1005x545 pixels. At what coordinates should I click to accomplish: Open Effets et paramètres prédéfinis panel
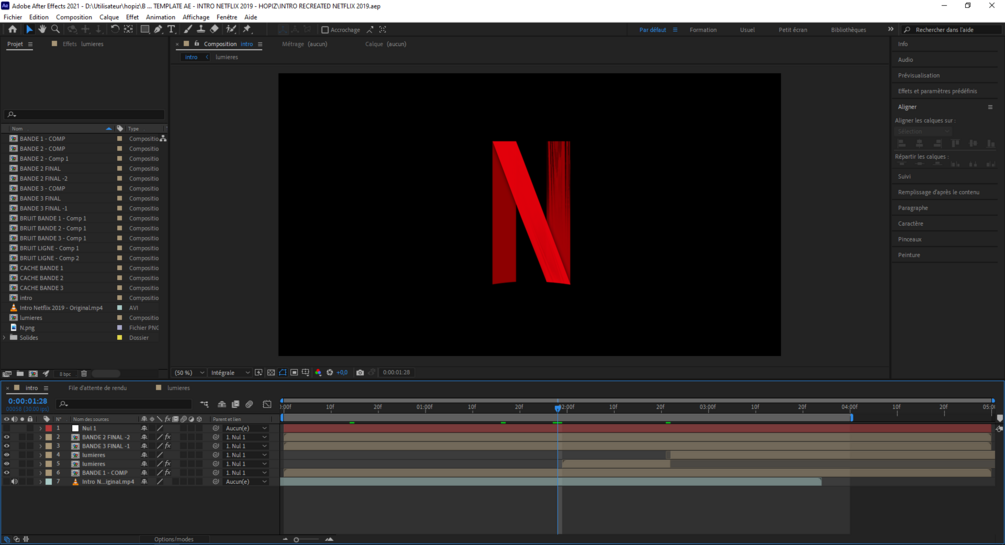[x=937, y=91]
